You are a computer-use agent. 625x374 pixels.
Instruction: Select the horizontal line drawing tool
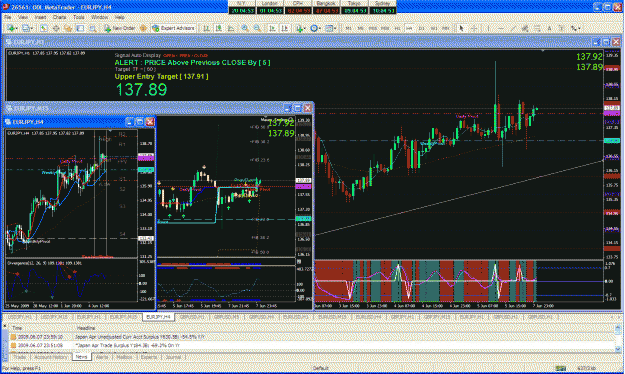click(x=501, y=28)
